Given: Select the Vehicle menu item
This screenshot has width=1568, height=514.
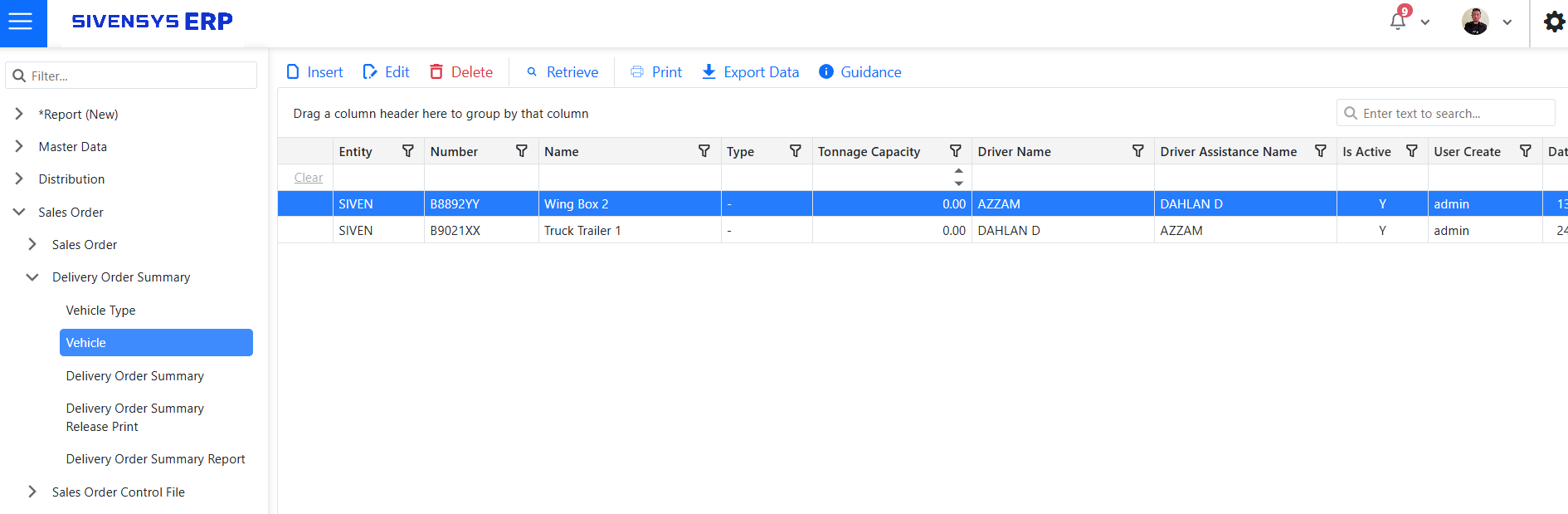Looking at the screenshot, I should (156, 342).
